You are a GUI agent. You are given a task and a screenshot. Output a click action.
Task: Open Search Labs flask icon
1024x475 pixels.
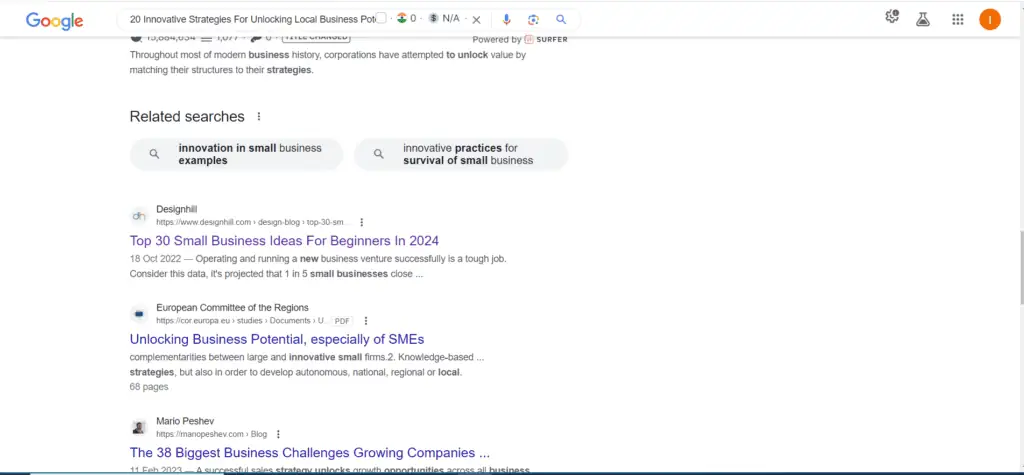[x=924, y=19]
